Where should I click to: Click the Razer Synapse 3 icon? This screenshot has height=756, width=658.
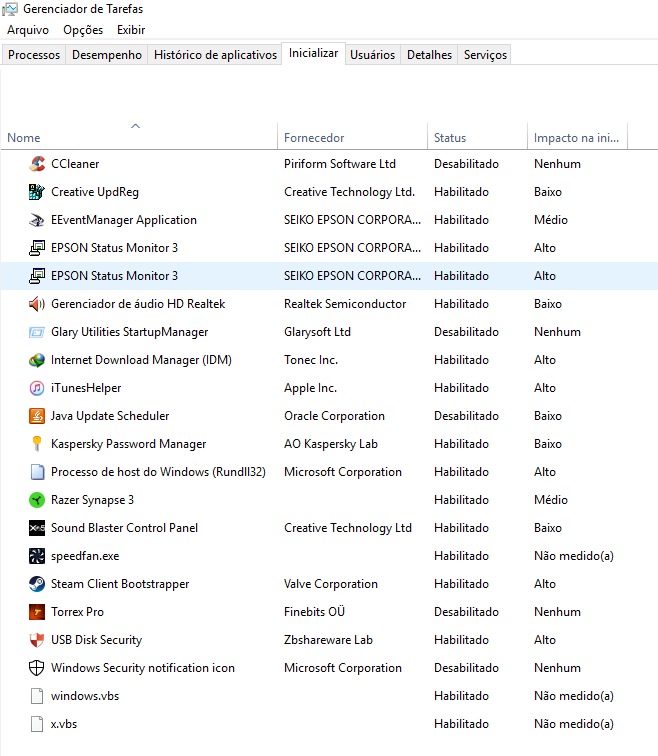pyautogui.click(x=37, y=500)
